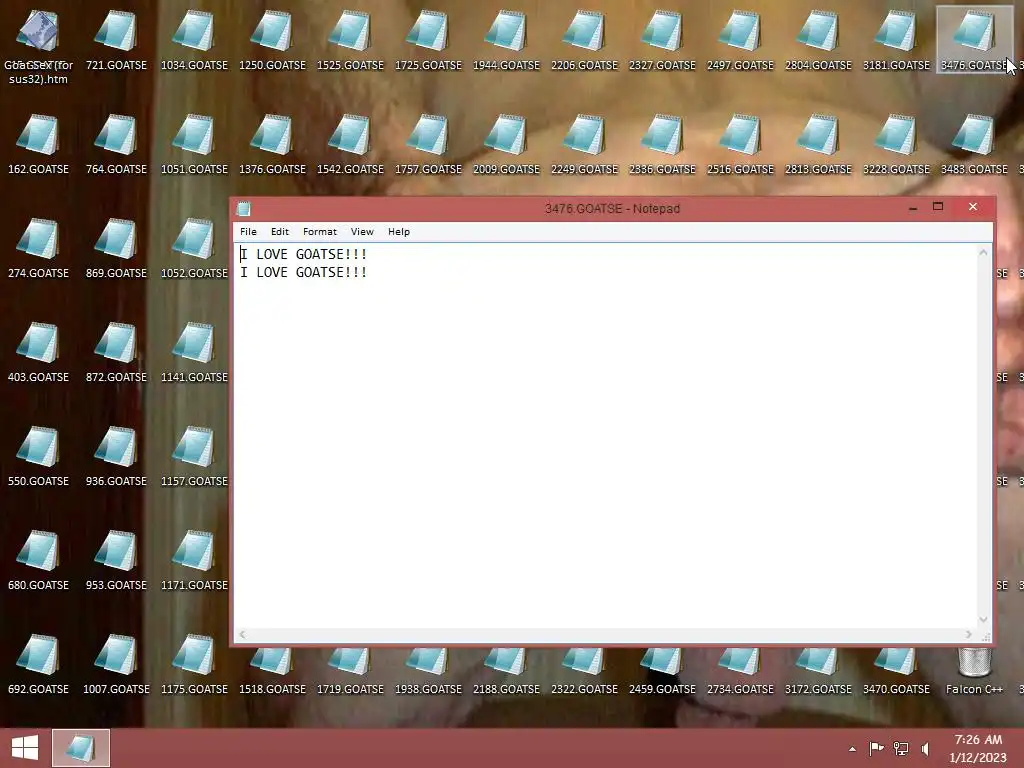This screenshot has height=768, width=1024.
Task: Select the 764.GOATSE desktop file
Action: tap(116, 144)
